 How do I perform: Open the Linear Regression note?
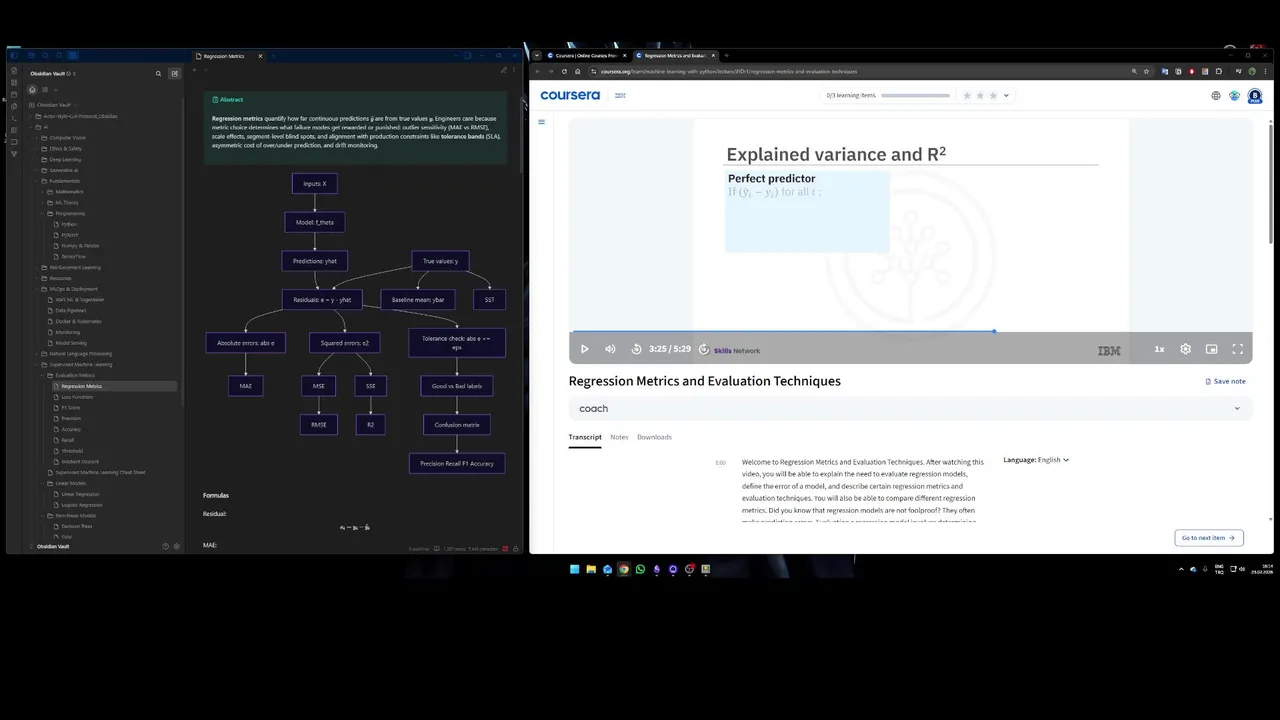pyautogui.click(x=80, y=494)
